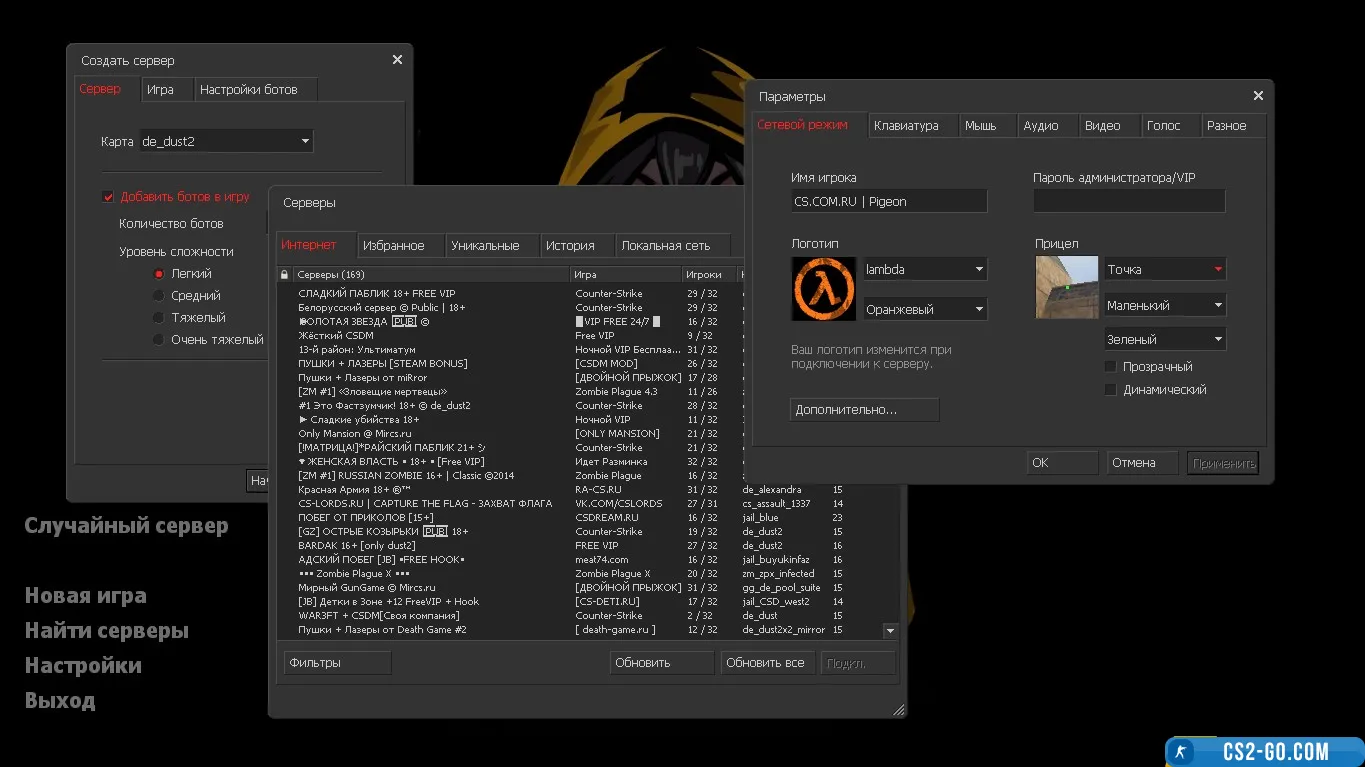Click the CS2-GO.COM logo badge
The height and width of the screenshot is (767, 1365).
tap(1264, 752)
